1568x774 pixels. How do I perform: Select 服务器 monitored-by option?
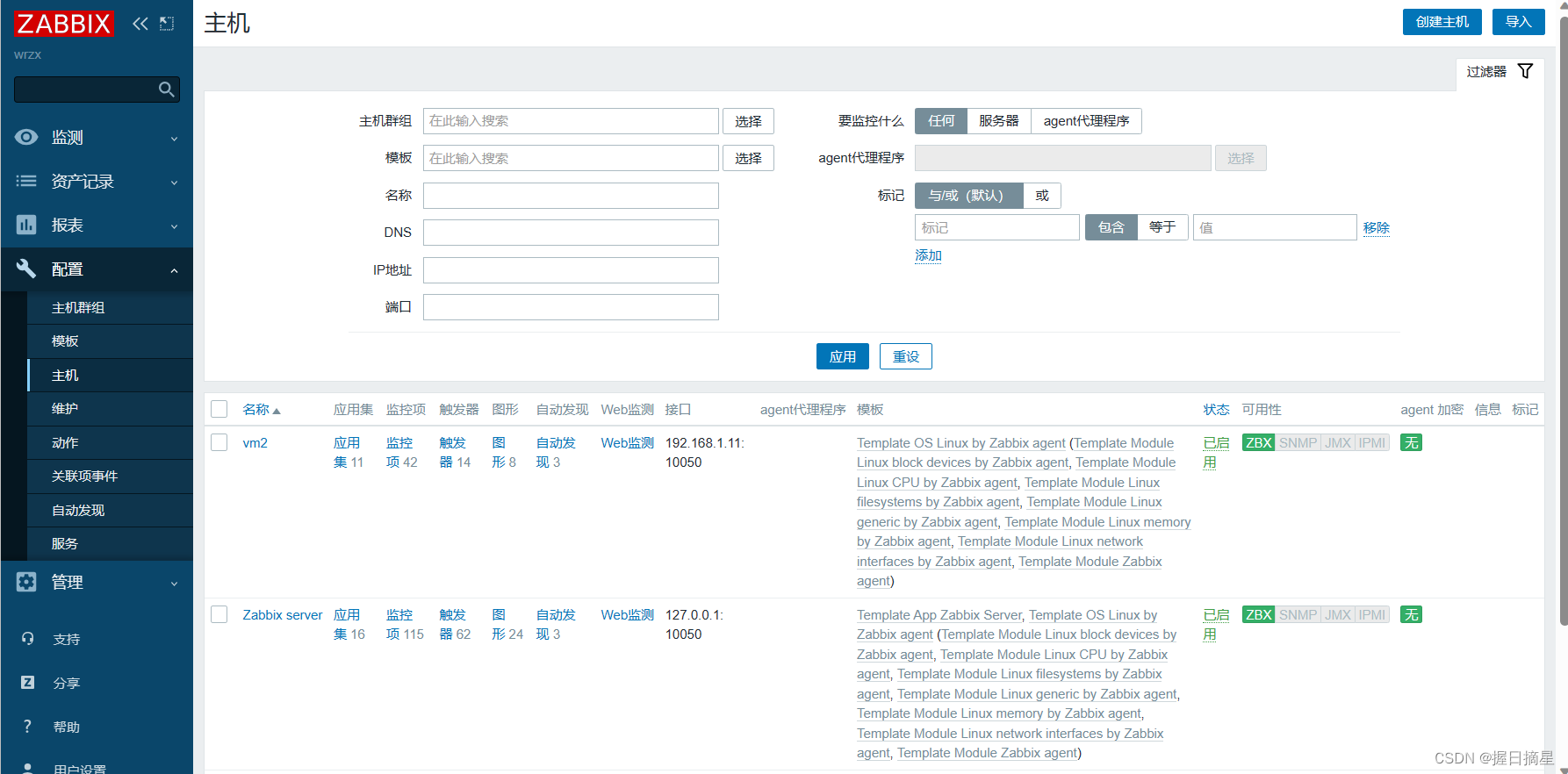(998, 121)
